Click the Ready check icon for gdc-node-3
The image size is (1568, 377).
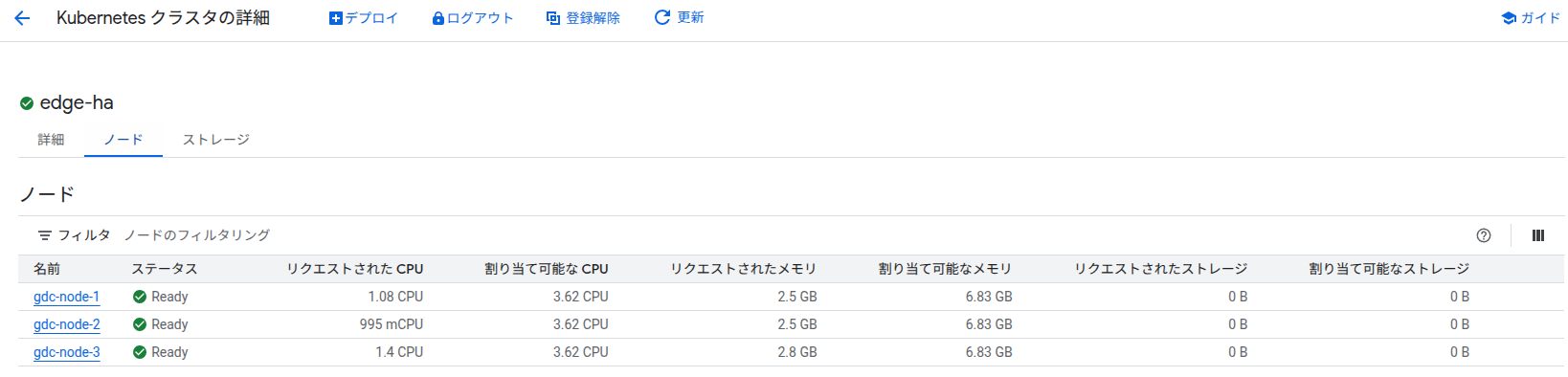140,352
